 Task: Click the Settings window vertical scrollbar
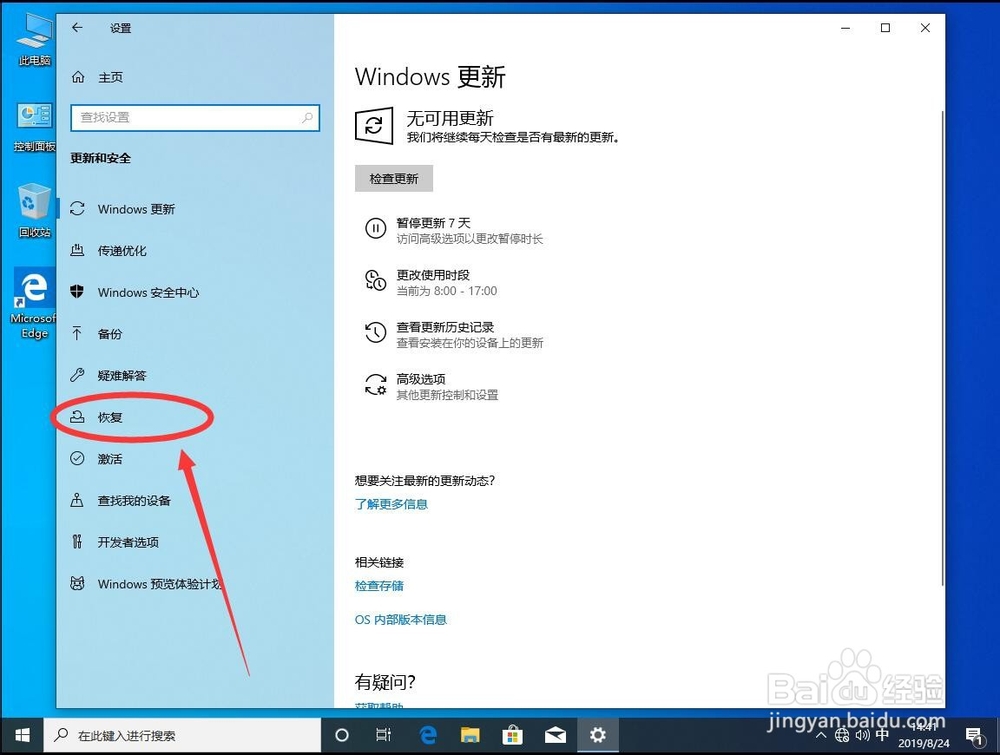point(941,348)
